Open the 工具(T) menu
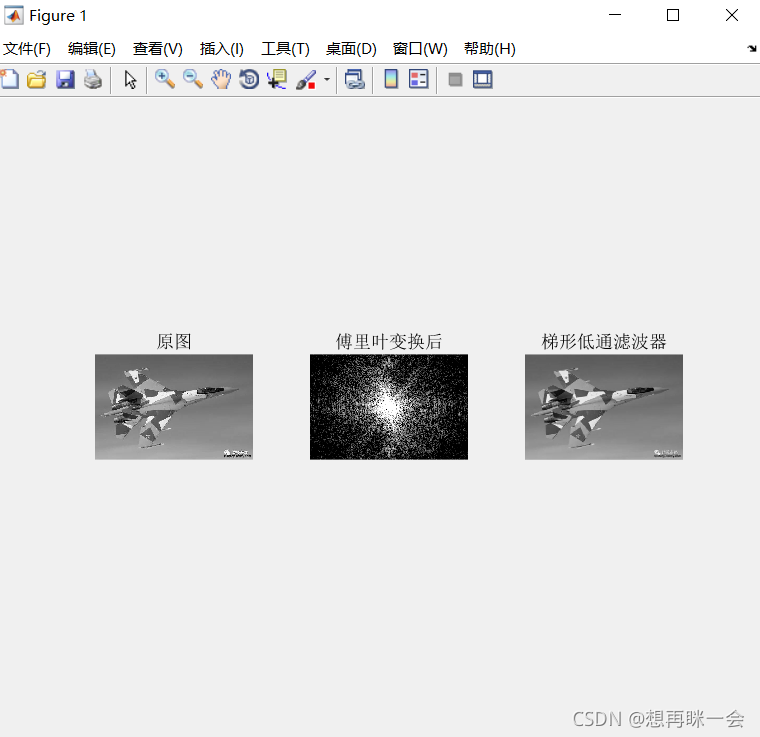The height and width of the screenshot is (737, 760). tap(285, 49)
